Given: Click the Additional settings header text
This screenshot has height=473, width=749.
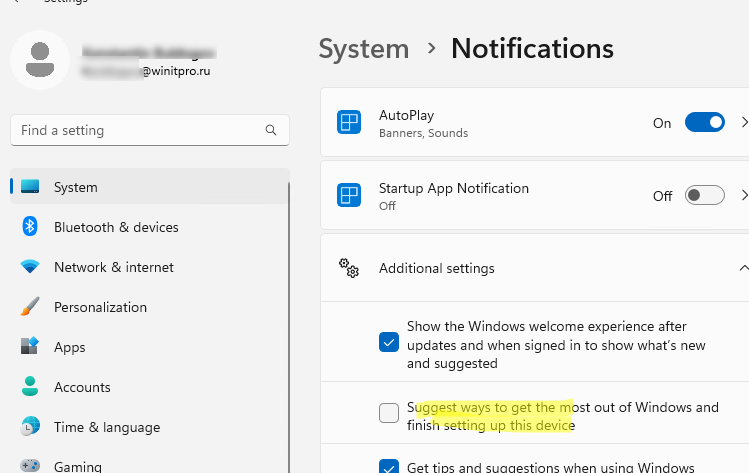Looking at the screenshot, I should (x=437, y=269).
